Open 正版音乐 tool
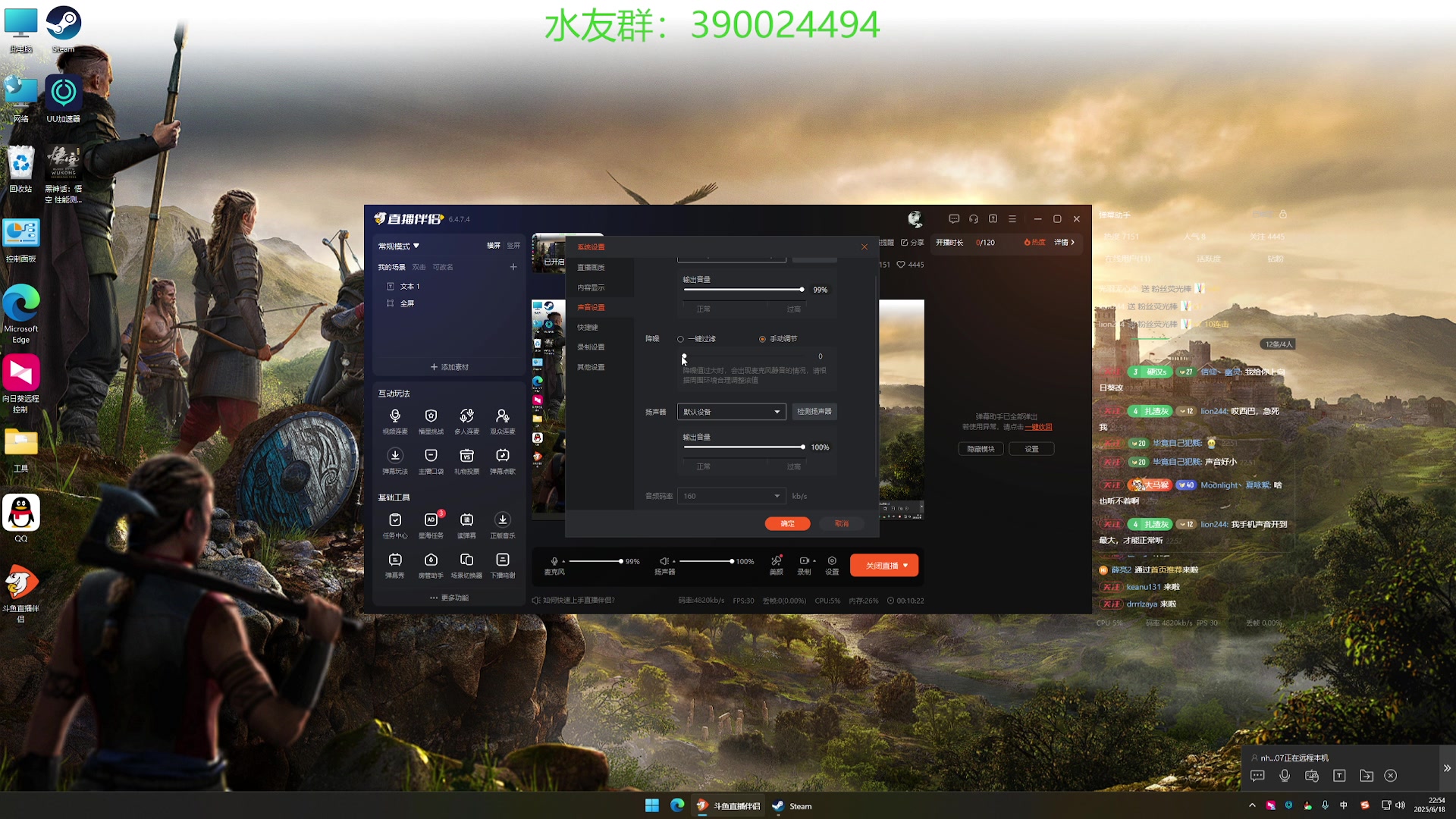 pyautogui.click(x=502, y=525)
